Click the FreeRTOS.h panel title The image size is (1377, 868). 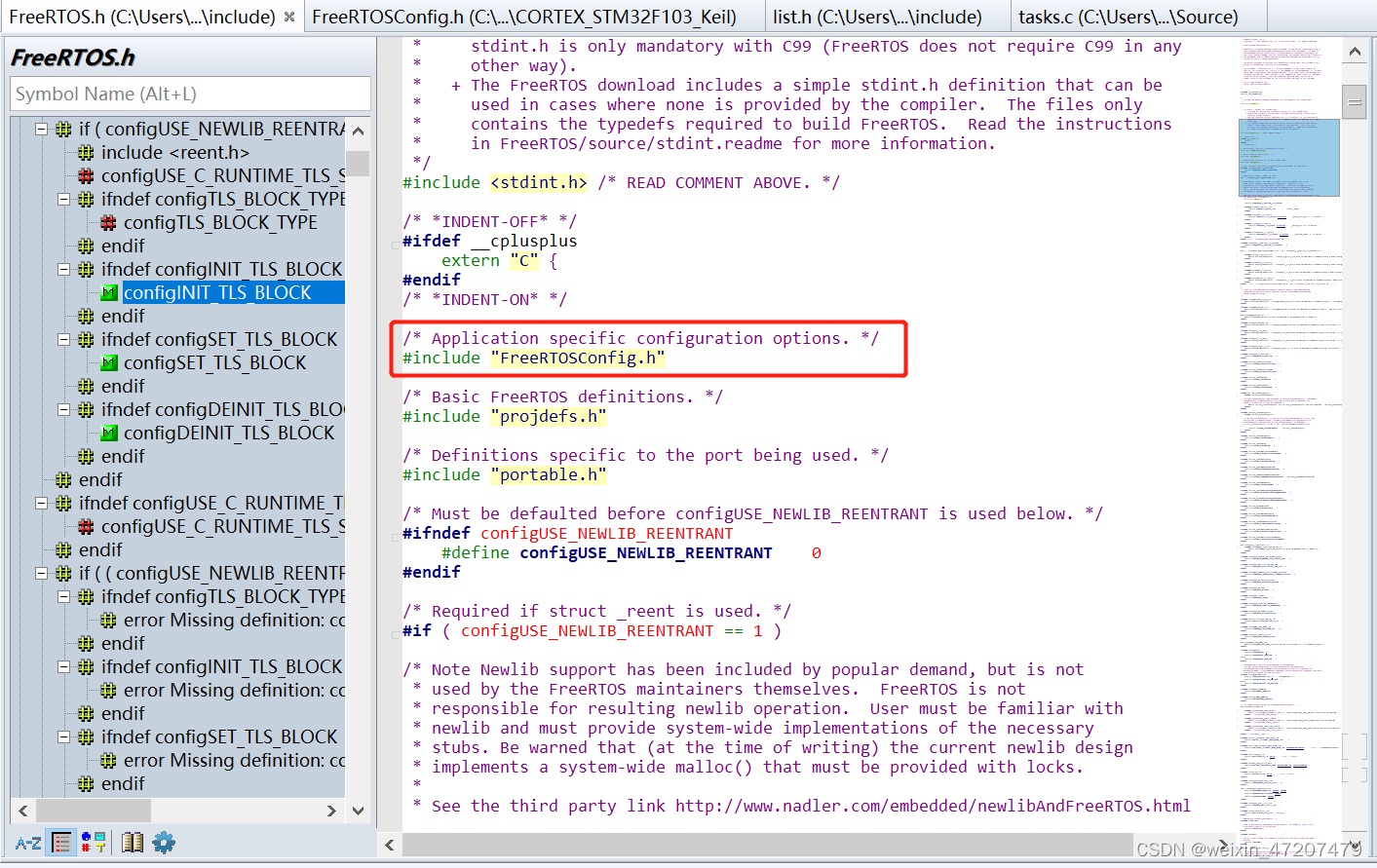(73, 57)
